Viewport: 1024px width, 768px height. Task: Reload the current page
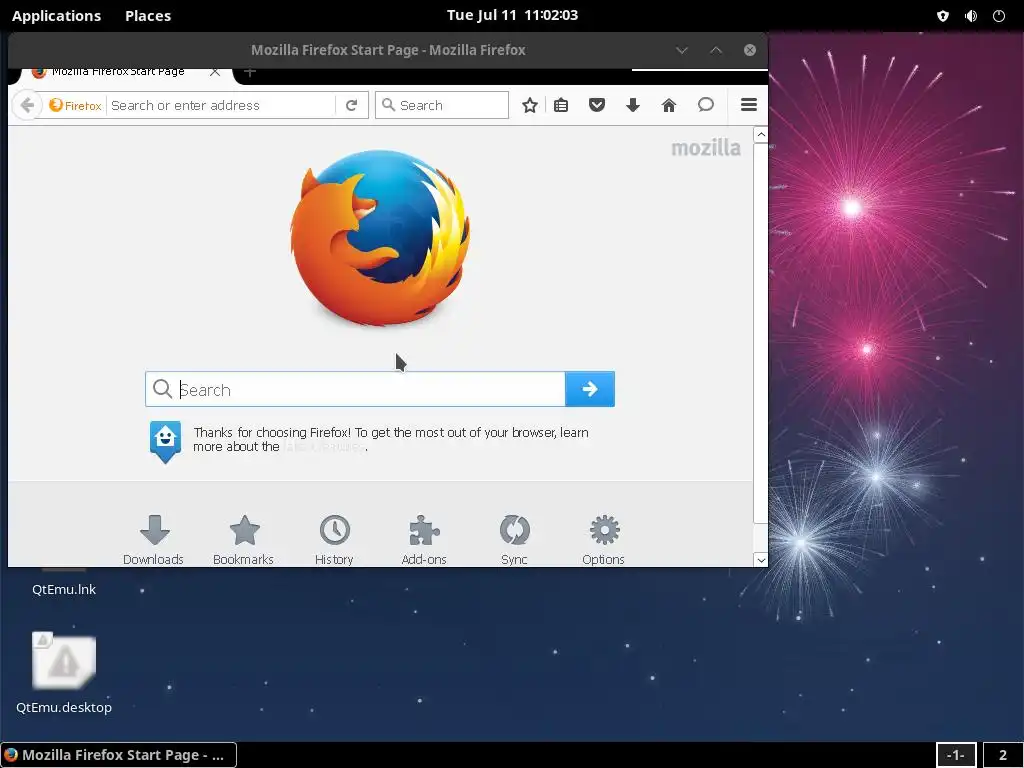[351, 105]
